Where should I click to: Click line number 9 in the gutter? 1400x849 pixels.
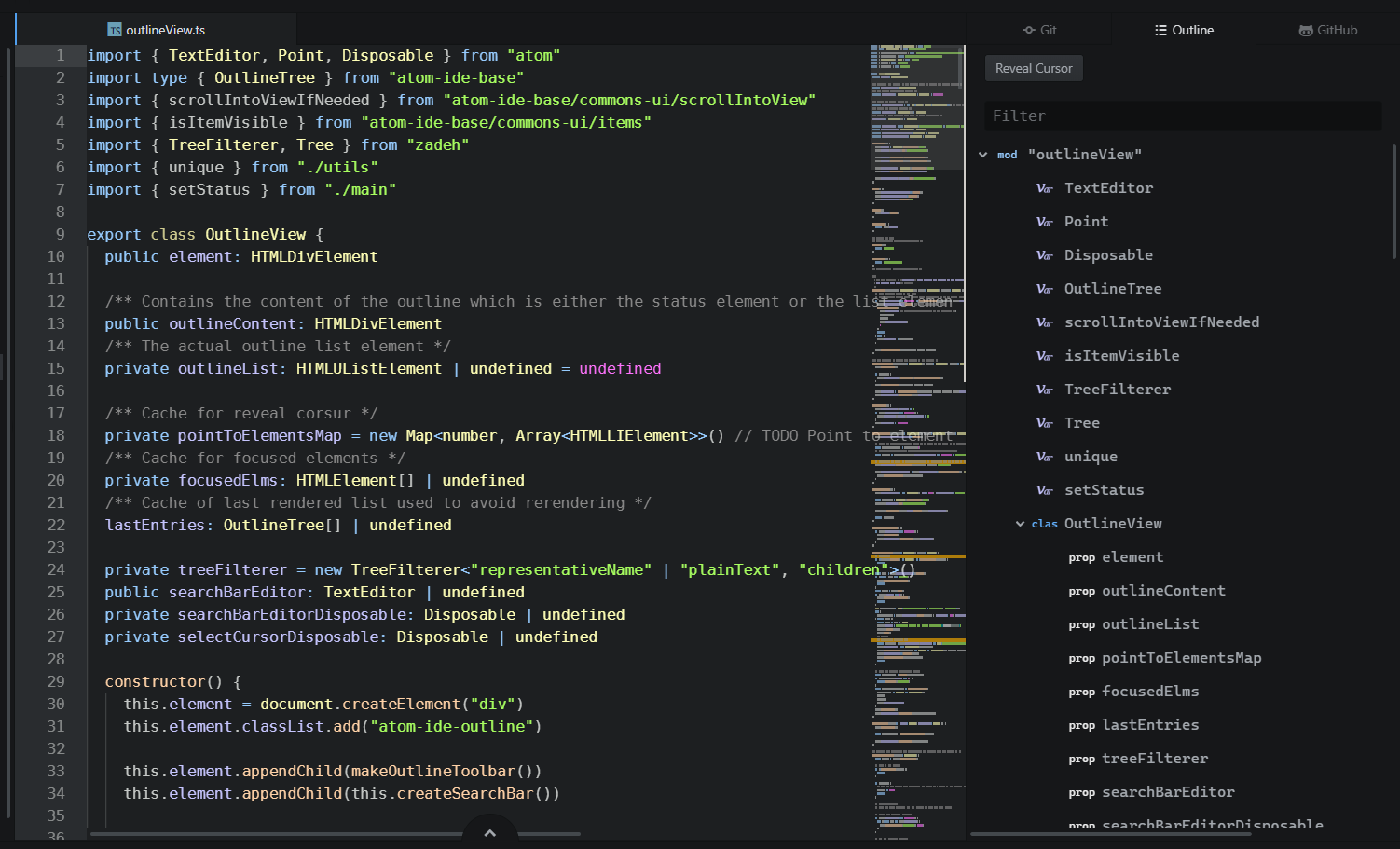pos(61,235)
